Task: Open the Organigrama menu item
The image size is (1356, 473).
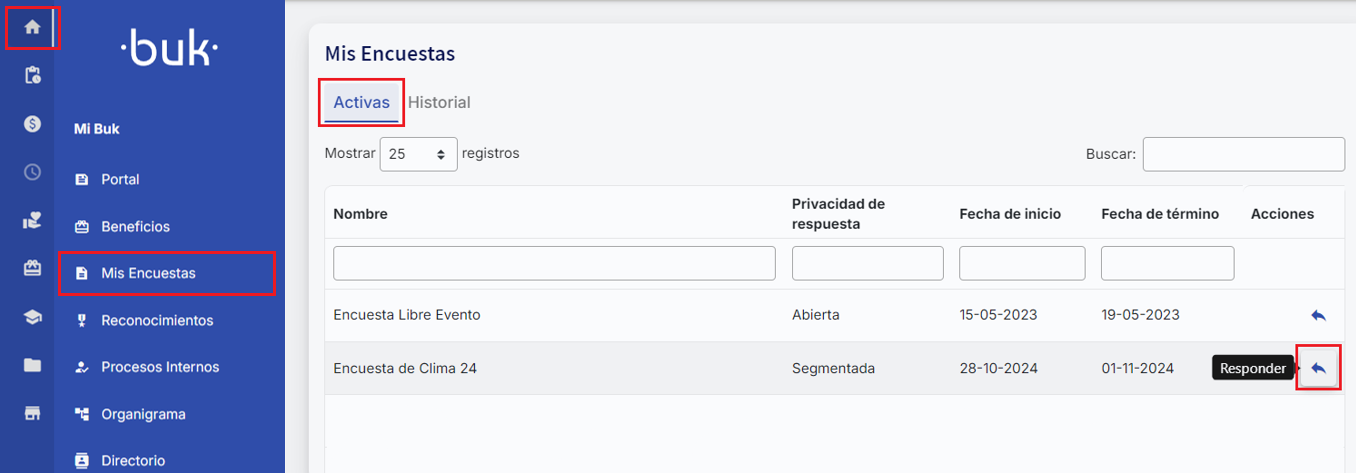Action: [x=143, y=414]
